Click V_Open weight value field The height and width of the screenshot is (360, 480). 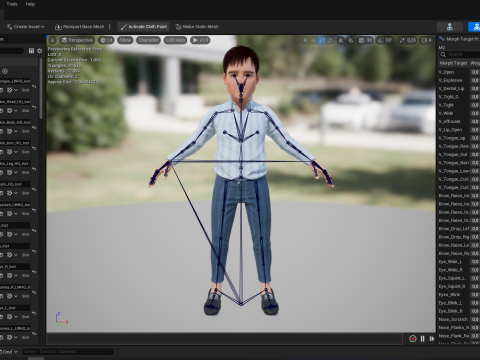475,72
